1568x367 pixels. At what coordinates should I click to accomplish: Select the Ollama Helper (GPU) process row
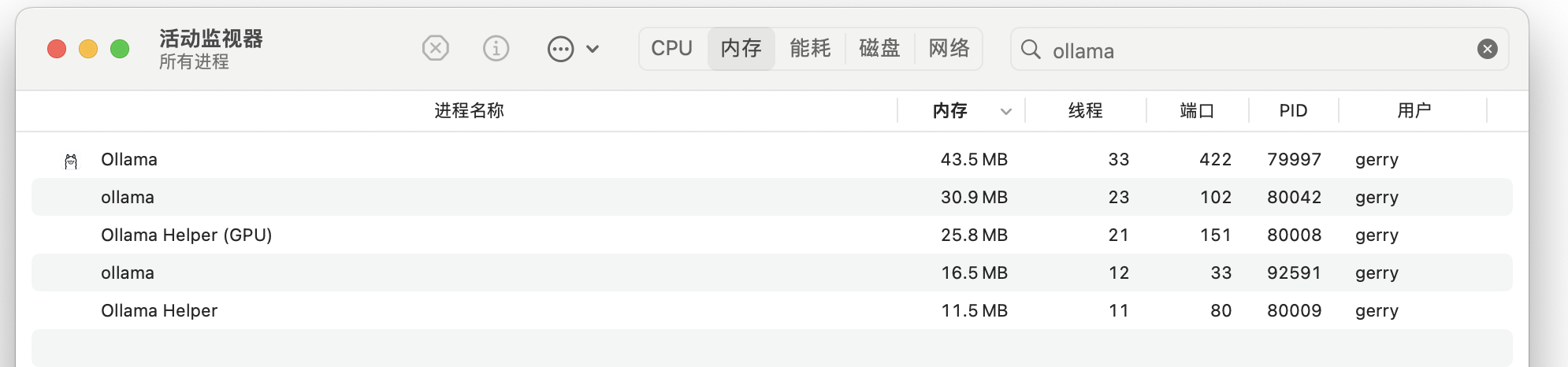[772, 235]
